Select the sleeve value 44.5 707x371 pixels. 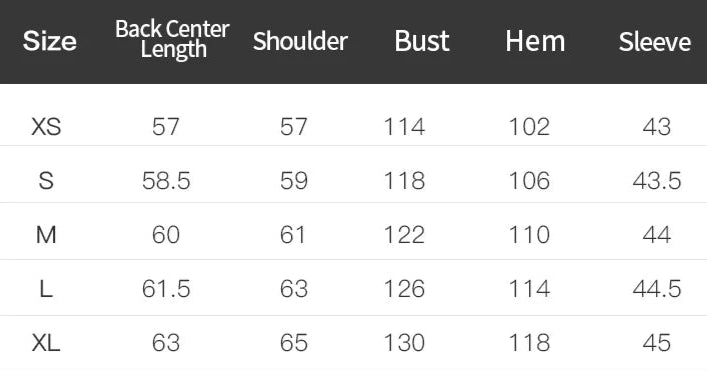pos(656,289)
